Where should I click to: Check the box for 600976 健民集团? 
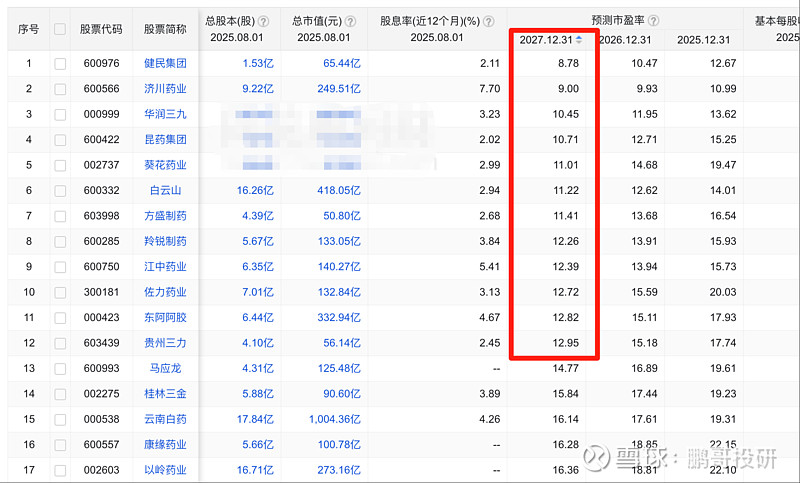(x=60, y=64)
